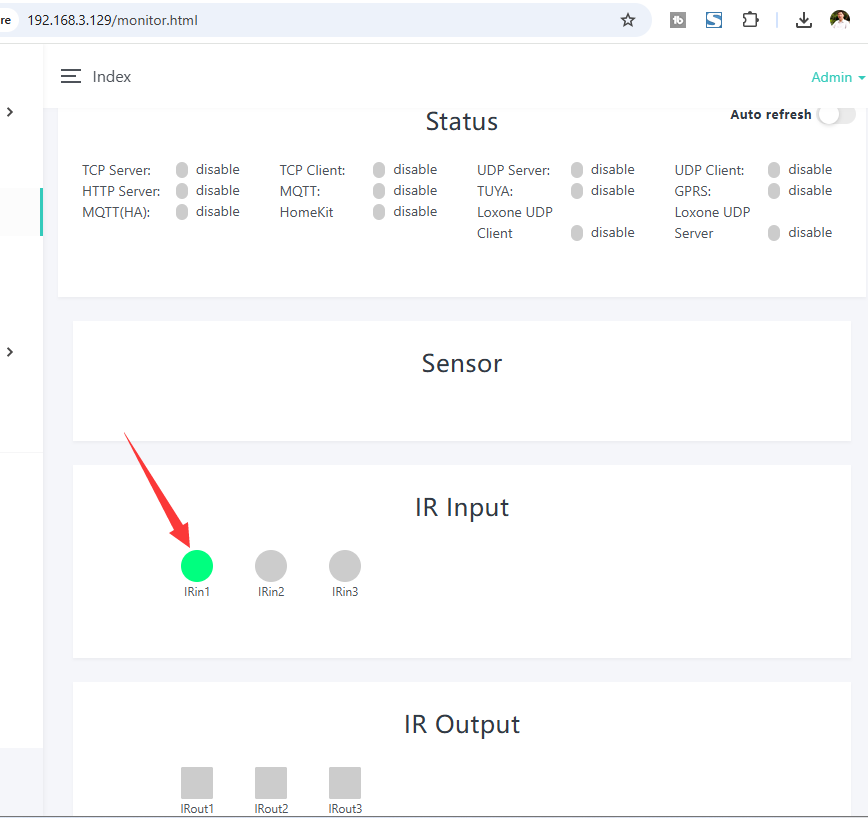
Task: Click MQTT status indicator
Action: (379, 191)
